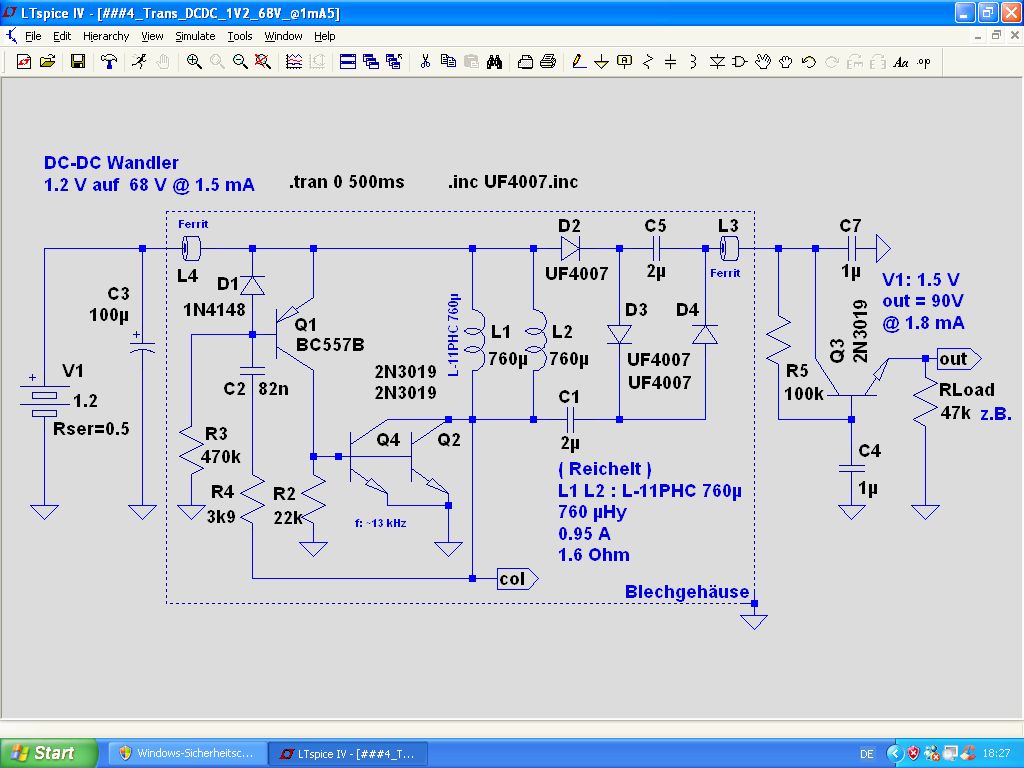Open the Tools menu

(x=240, y=36)
